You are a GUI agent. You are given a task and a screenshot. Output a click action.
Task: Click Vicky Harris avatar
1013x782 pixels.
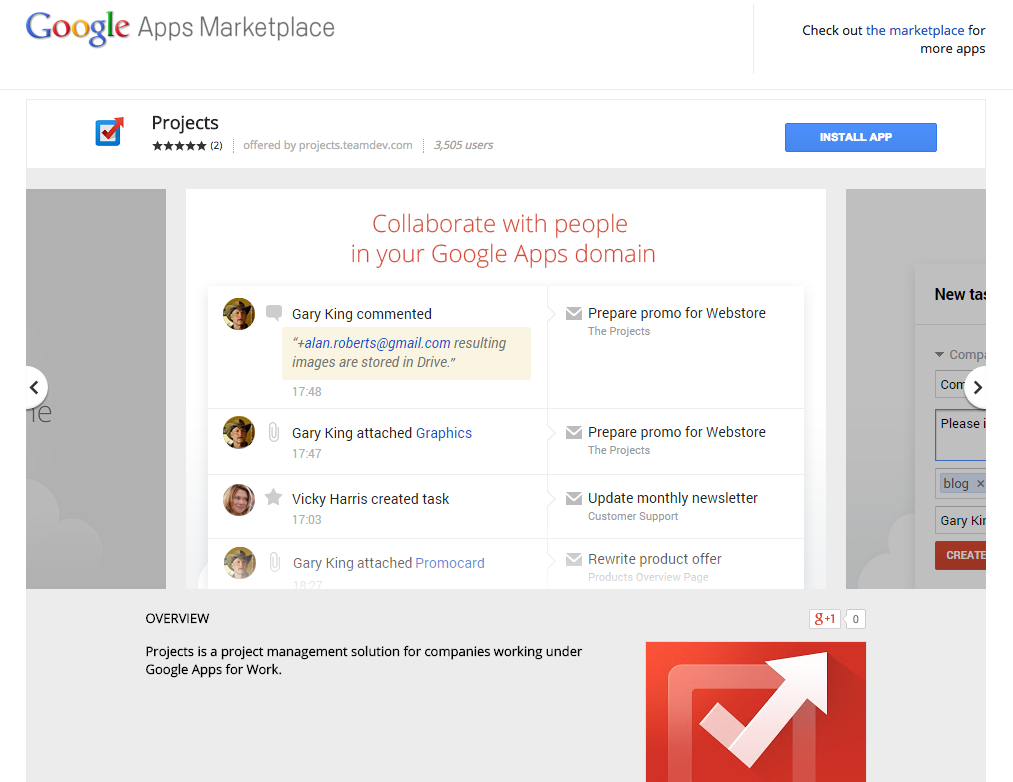pyautogui.click(x=239, y=500)
